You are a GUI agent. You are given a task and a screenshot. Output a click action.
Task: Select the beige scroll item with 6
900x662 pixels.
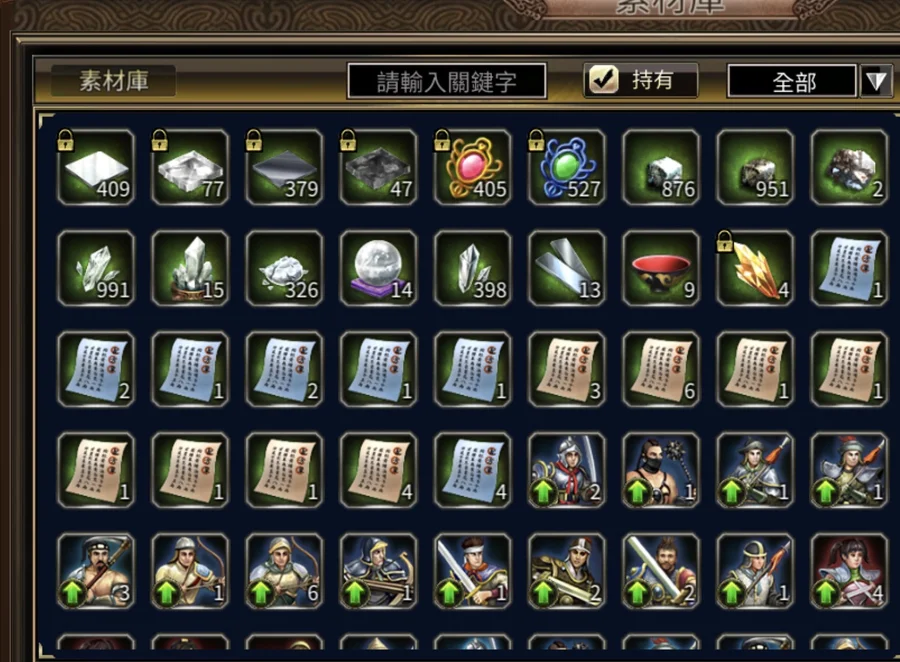tap(661, 369)
